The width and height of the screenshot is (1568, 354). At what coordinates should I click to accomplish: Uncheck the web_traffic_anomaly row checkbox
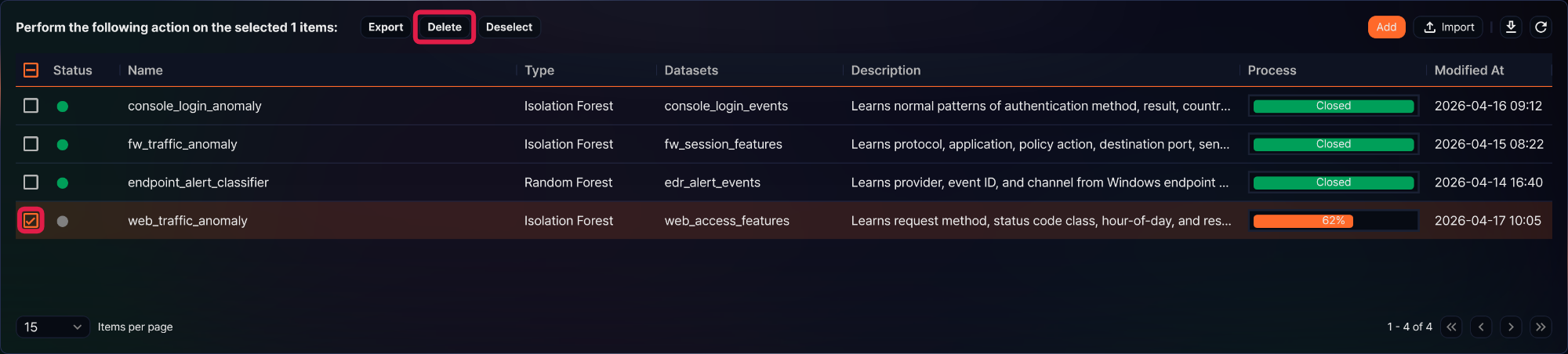pos(31,221)
